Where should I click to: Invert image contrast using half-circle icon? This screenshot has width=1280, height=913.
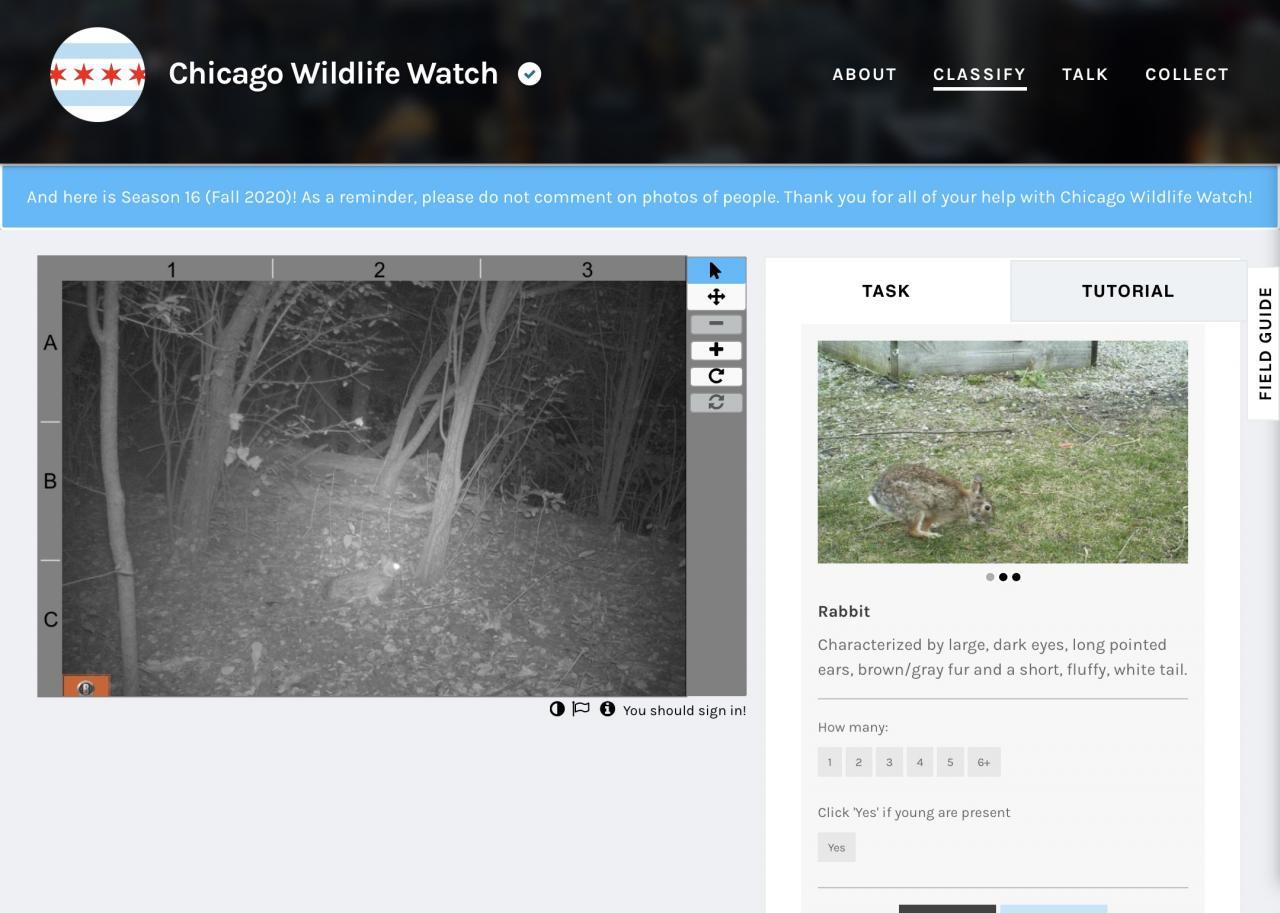pyautogui.click(x=557, y=709)
